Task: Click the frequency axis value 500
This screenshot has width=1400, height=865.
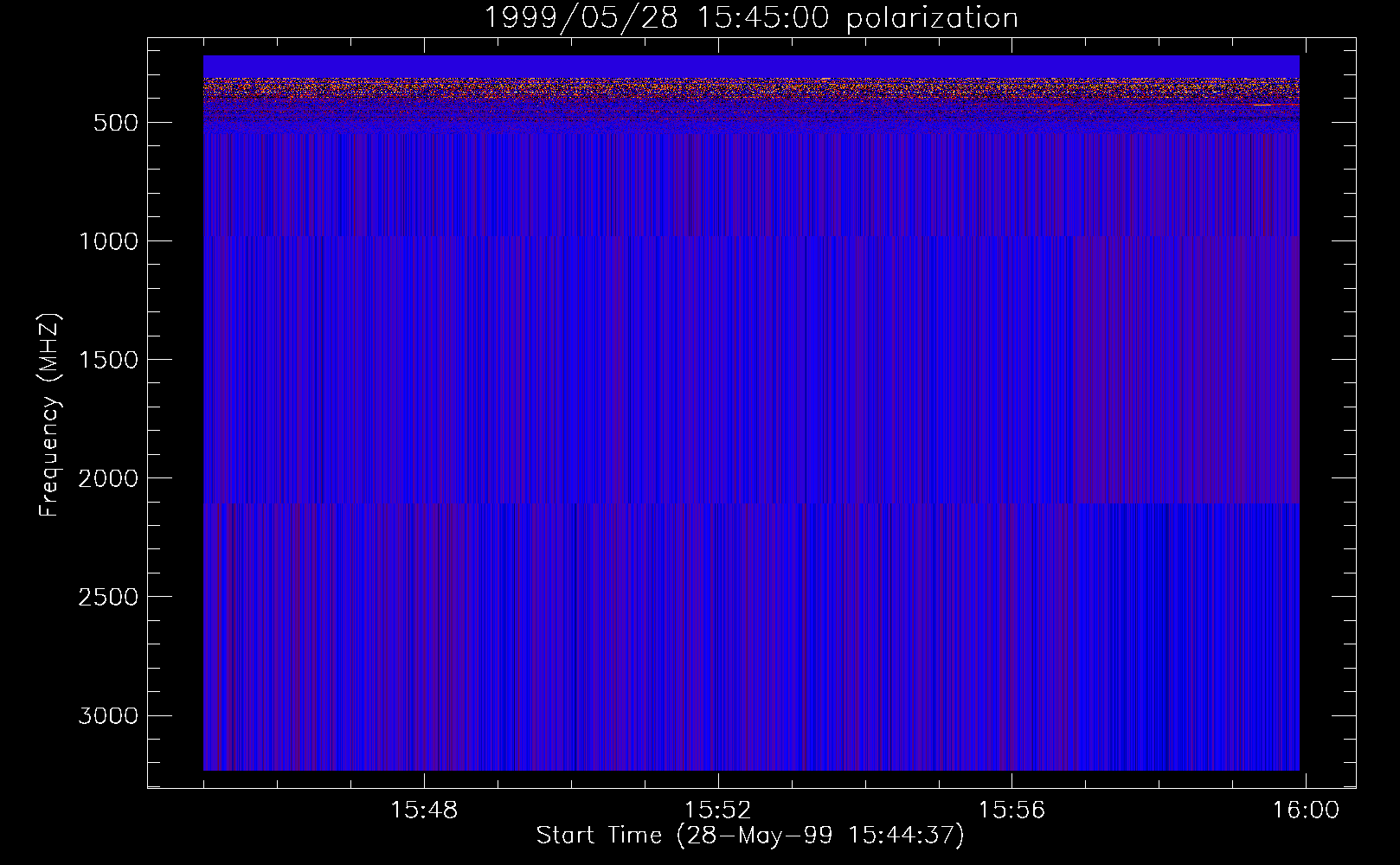Action: 115,123
